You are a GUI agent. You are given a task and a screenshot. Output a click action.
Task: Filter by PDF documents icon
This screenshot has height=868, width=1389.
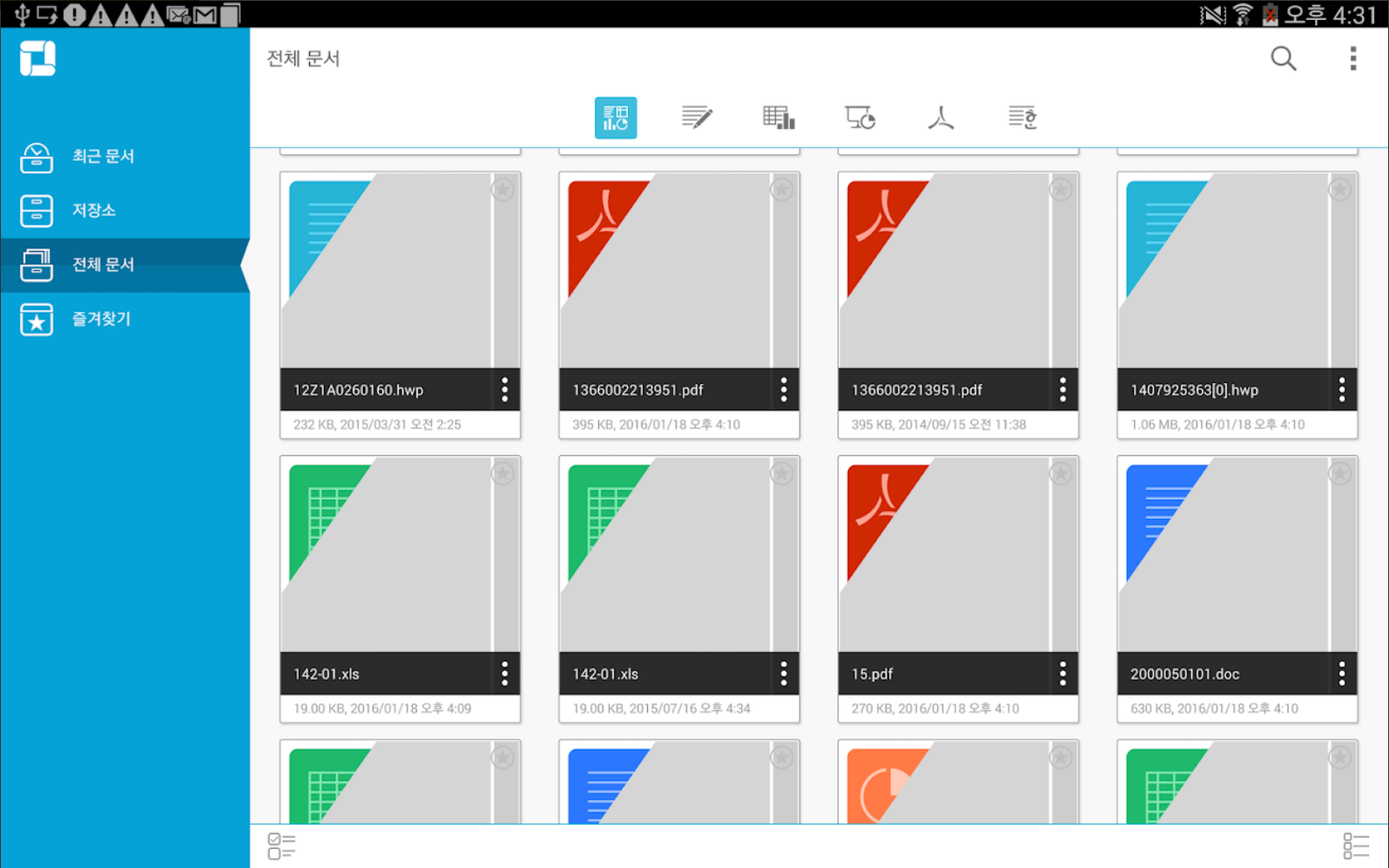pos(941,118)
